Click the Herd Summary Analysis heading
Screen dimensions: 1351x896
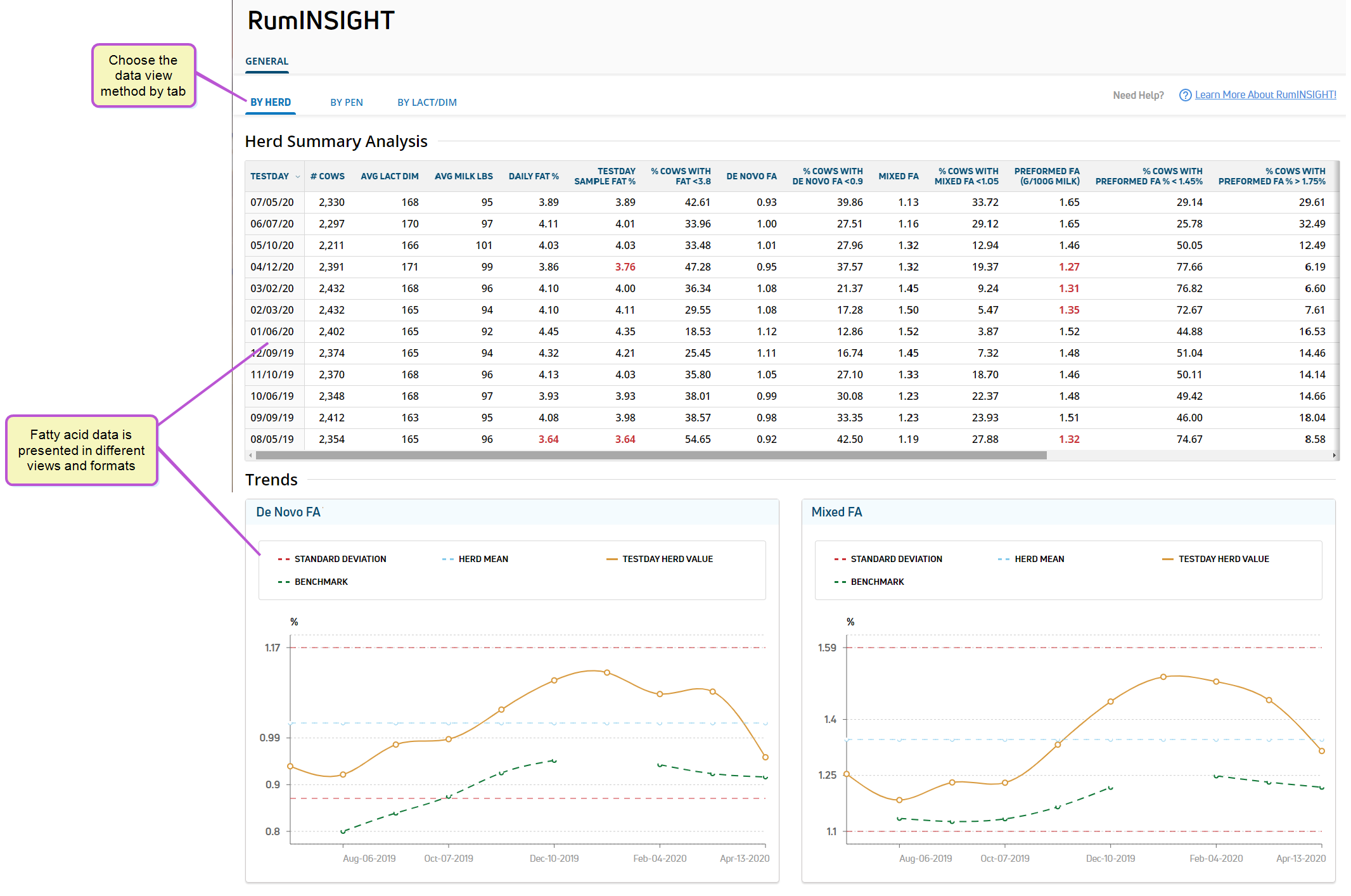point(336,141)
